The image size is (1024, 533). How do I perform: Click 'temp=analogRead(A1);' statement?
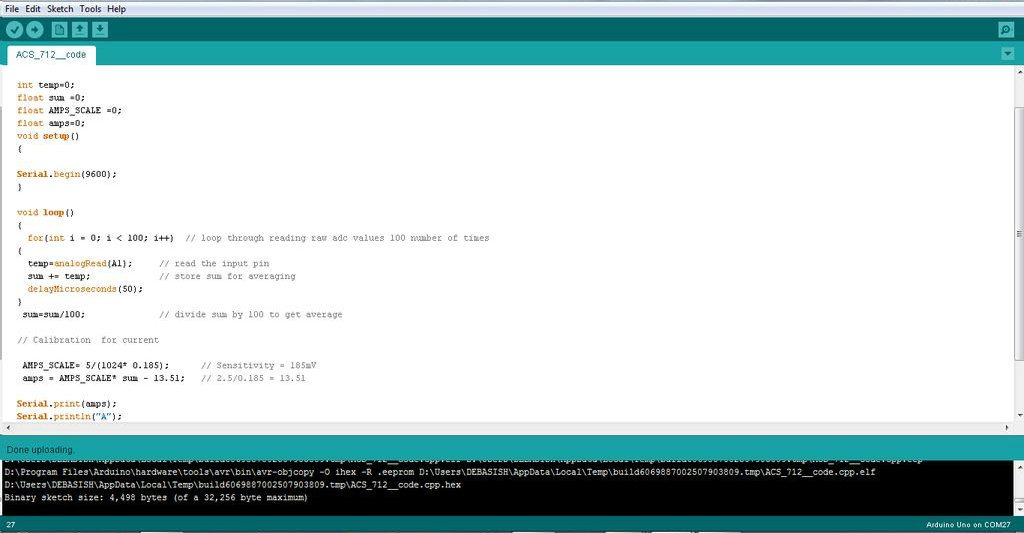(80, 263)
